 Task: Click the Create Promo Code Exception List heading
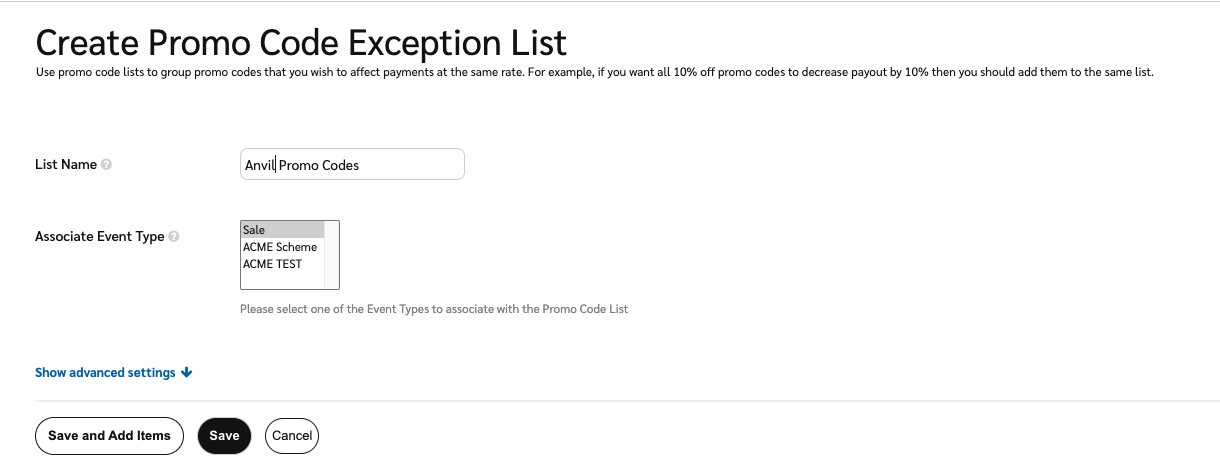[x=301, y=43]
